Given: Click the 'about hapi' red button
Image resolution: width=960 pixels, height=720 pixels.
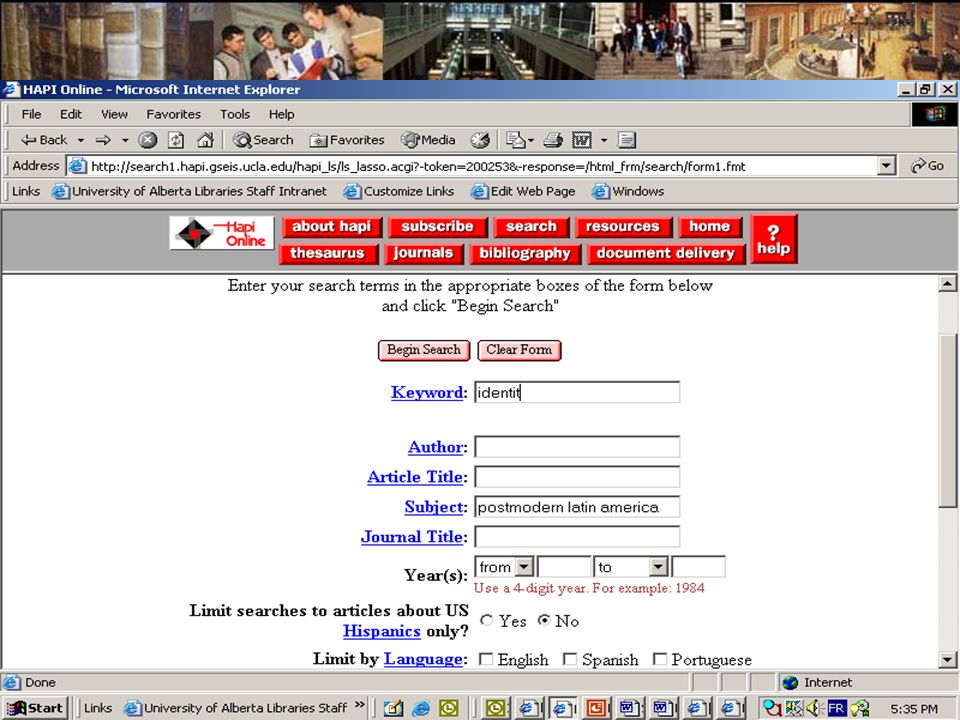Looking at the screenshot, I should pos(331,227).
